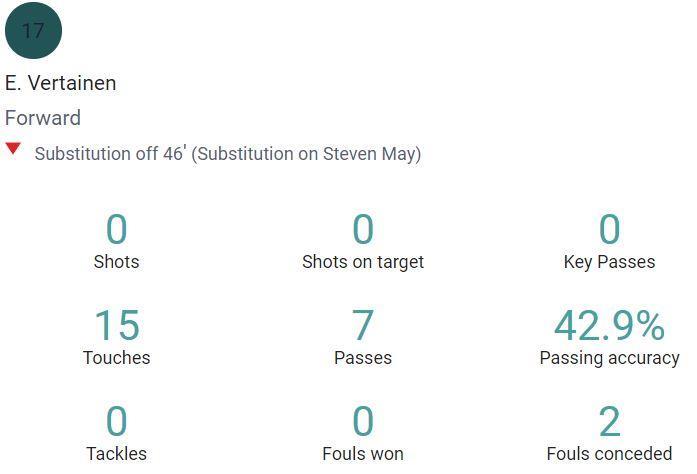
Task: Click the Substitution off 46' text
Action: [110, 153]
